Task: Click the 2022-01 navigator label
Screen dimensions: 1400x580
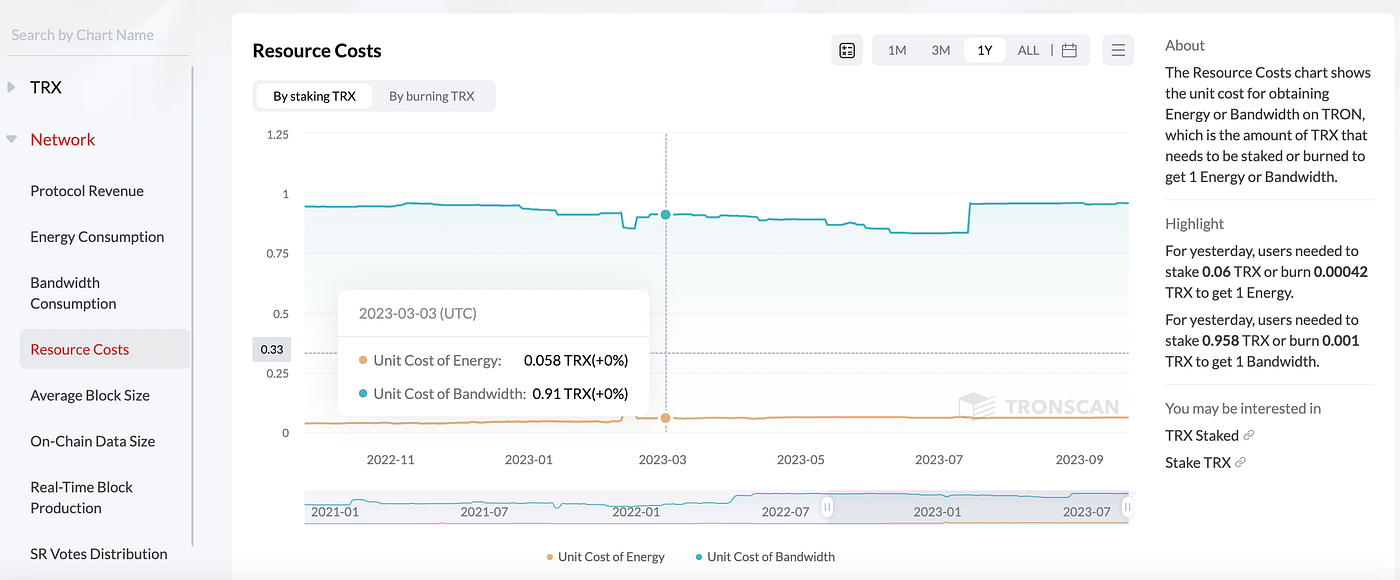Action: click(636, 512)
